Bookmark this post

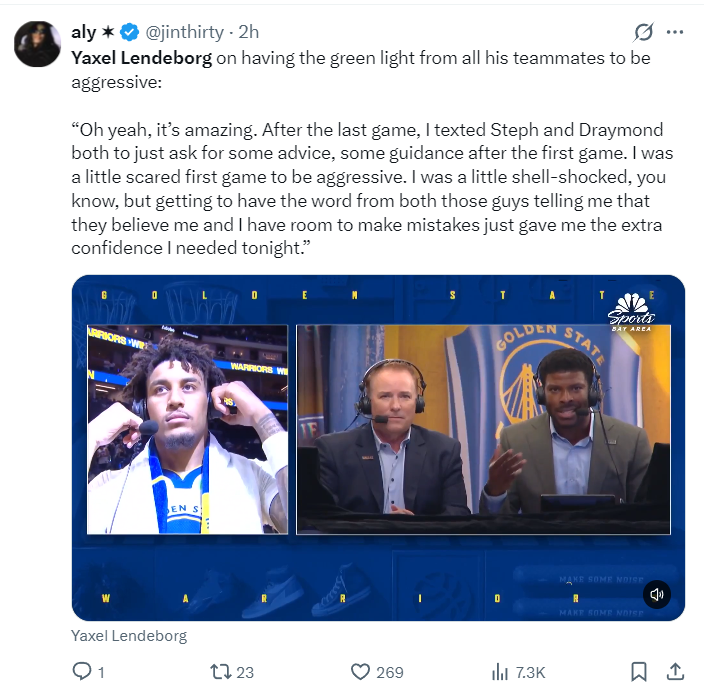pyautogui.click(x=638, y=672)
